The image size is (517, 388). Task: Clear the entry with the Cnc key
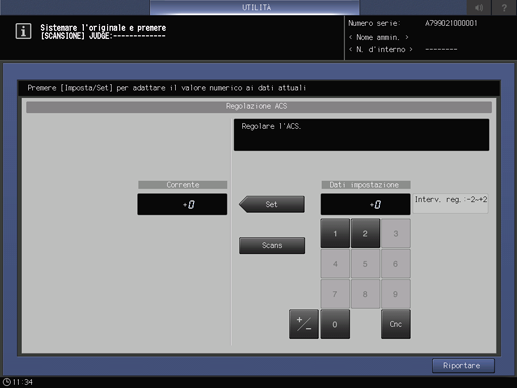(396, 324)
